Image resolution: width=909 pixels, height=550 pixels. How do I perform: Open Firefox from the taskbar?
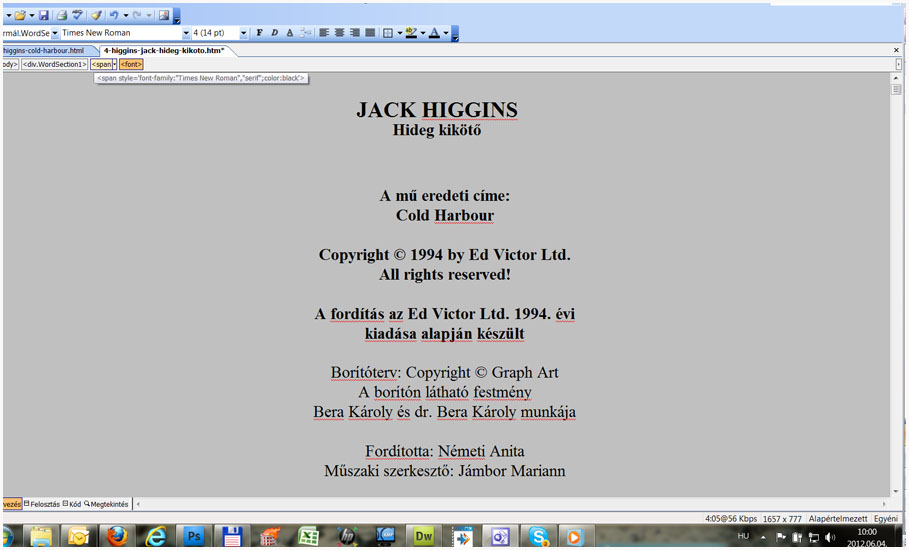point(117,537)
